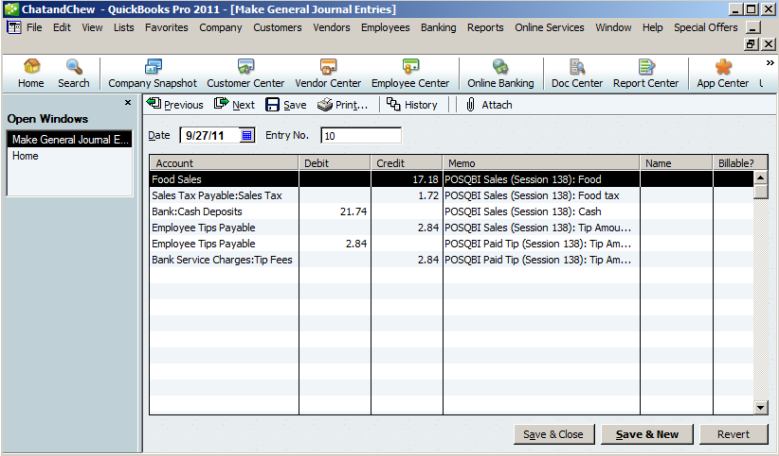779x456 pixels.
Task: Select Home in Open Windows list
Action: point(70,156)
